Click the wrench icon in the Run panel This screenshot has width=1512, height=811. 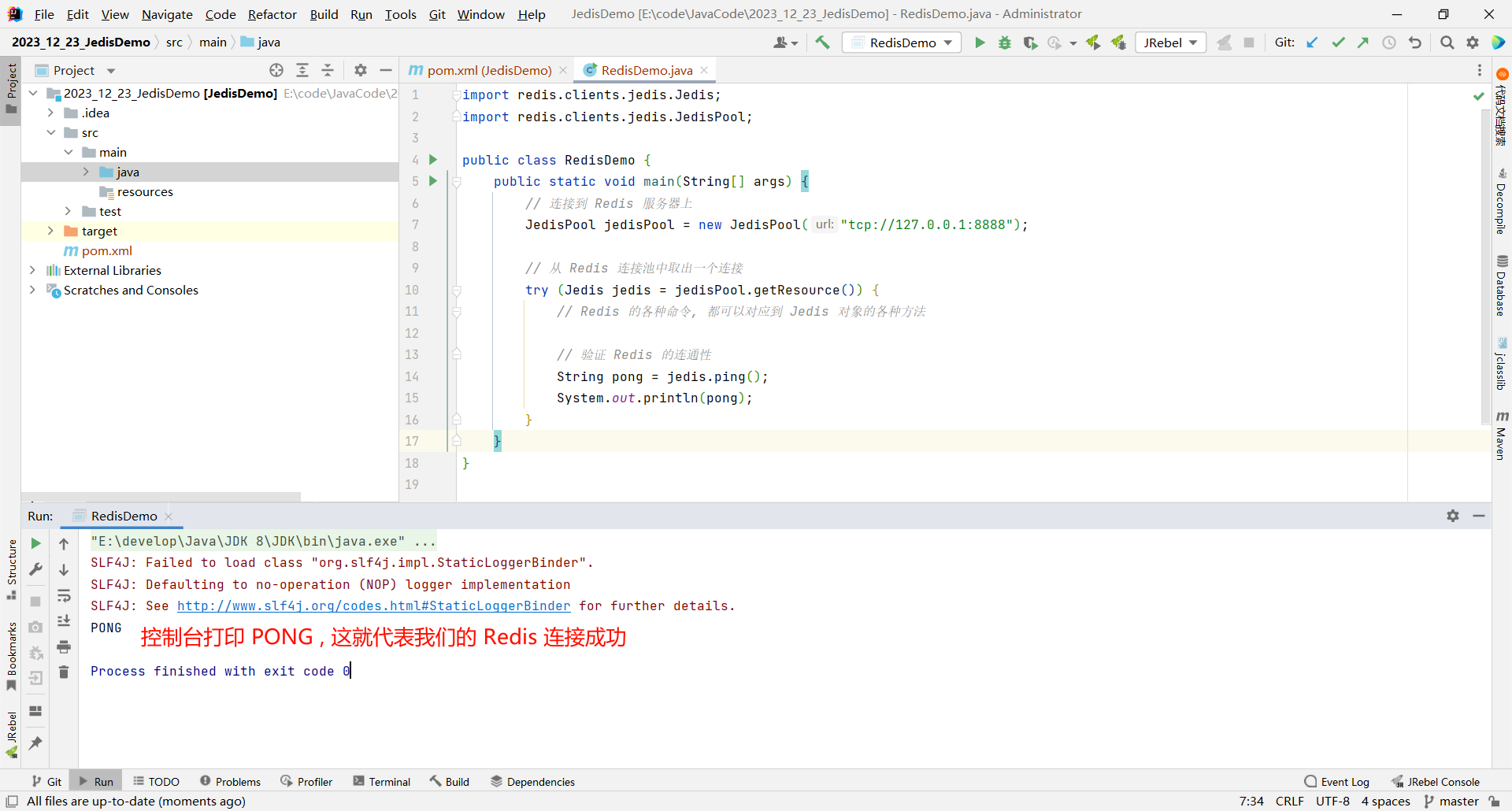tap(35, 569)
